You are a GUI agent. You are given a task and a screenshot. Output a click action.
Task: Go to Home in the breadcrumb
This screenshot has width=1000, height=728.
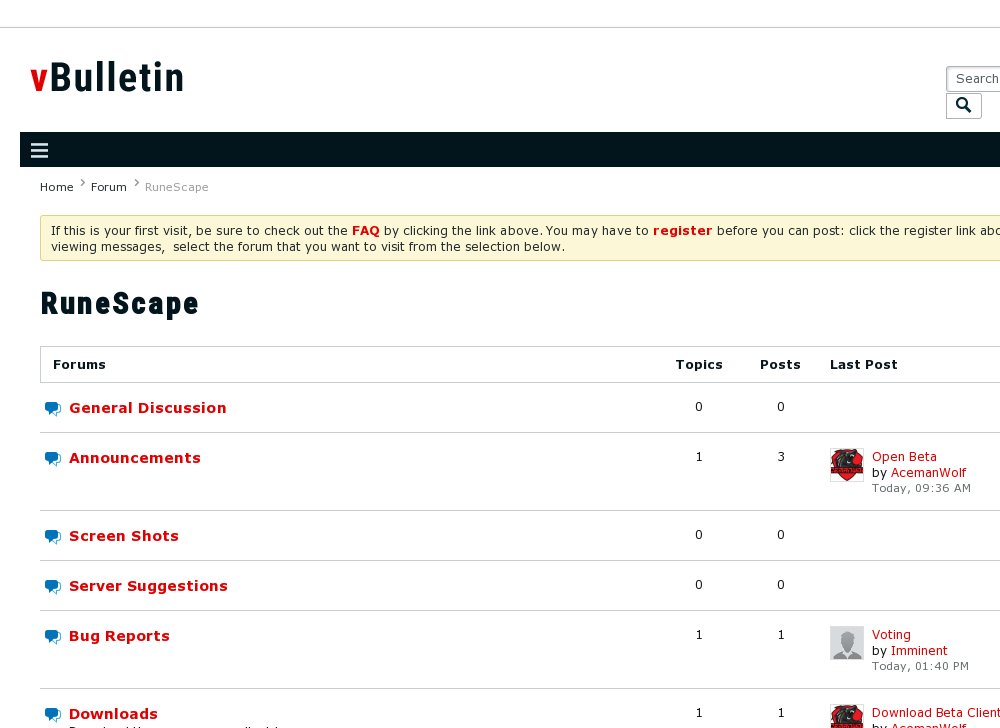point(56,187)
